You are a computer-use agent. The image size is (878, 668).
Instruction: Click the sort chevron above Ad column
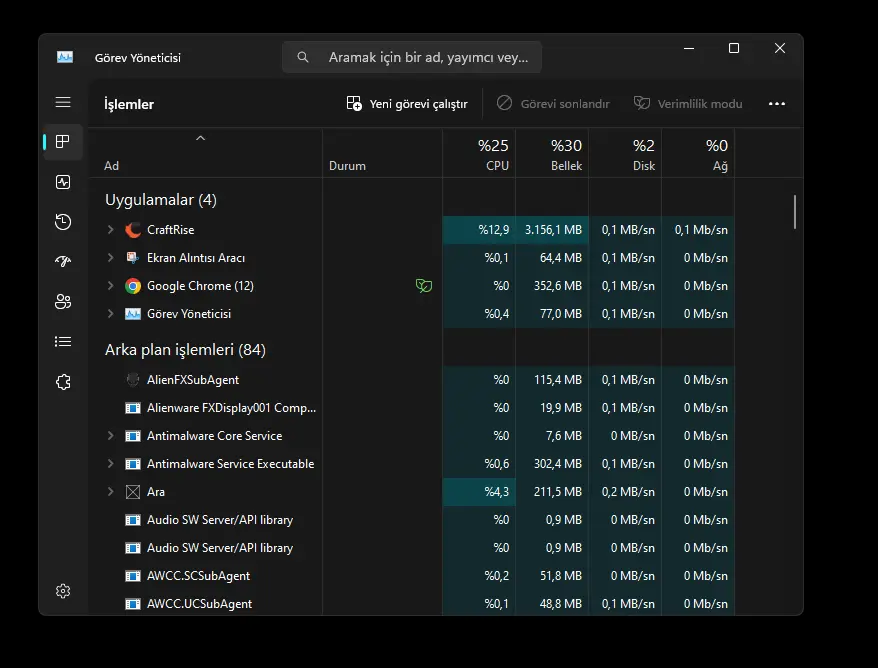pos(200,138)
